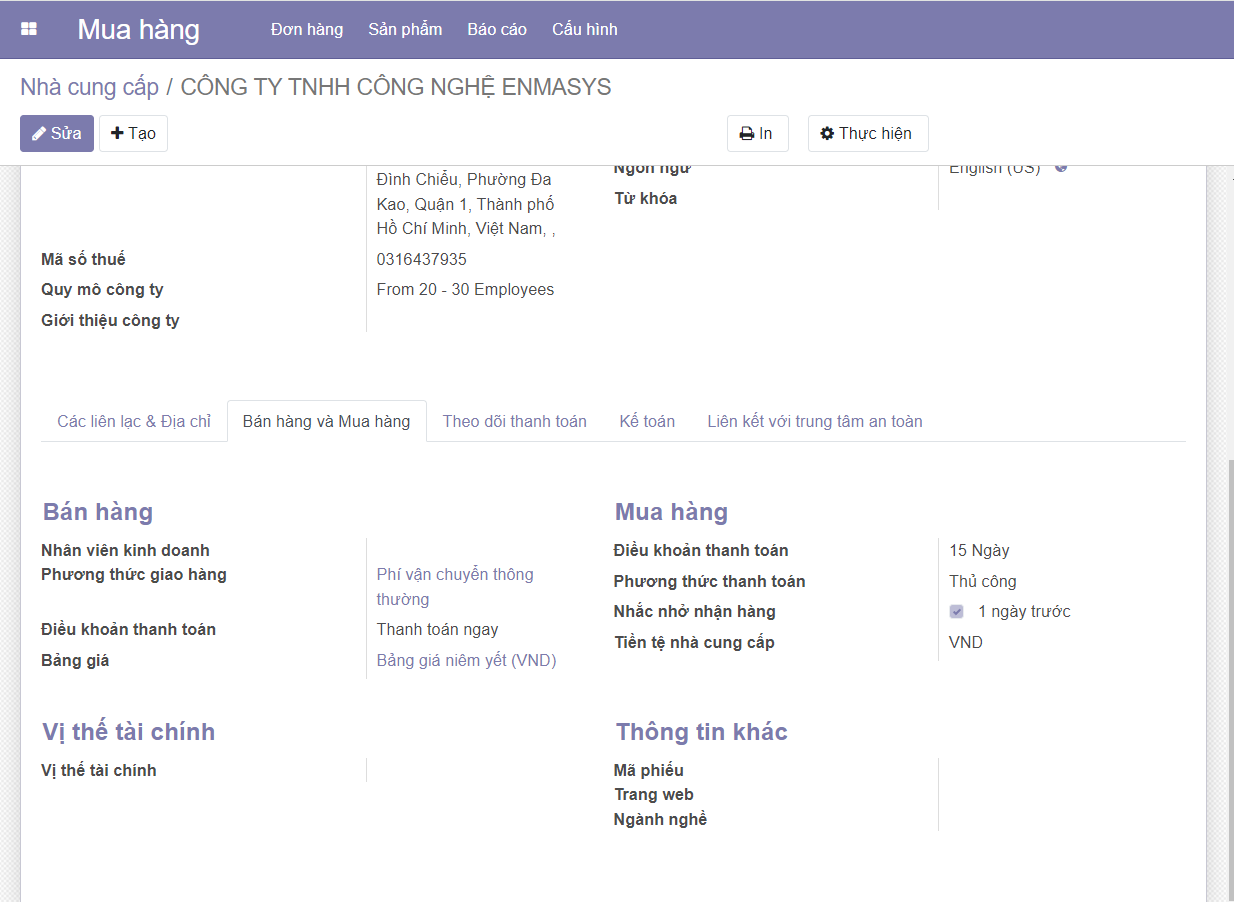Open the apps grid menu icon
The width and height of the screenshot is (1234, 902).
[x=29, y=29]
